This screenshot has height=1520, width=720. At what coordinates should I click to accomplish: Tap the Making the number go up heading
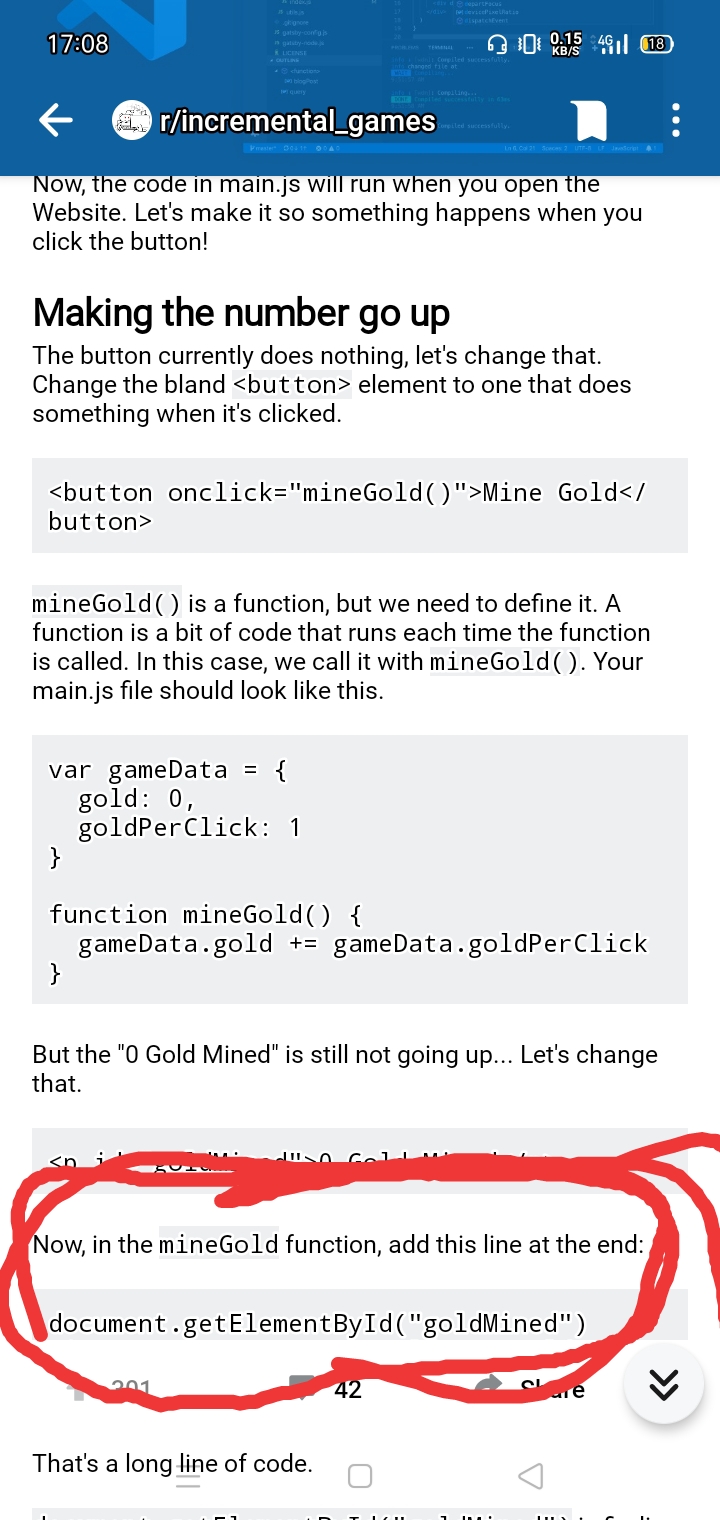pyautogui.click(x=241, y=313)
